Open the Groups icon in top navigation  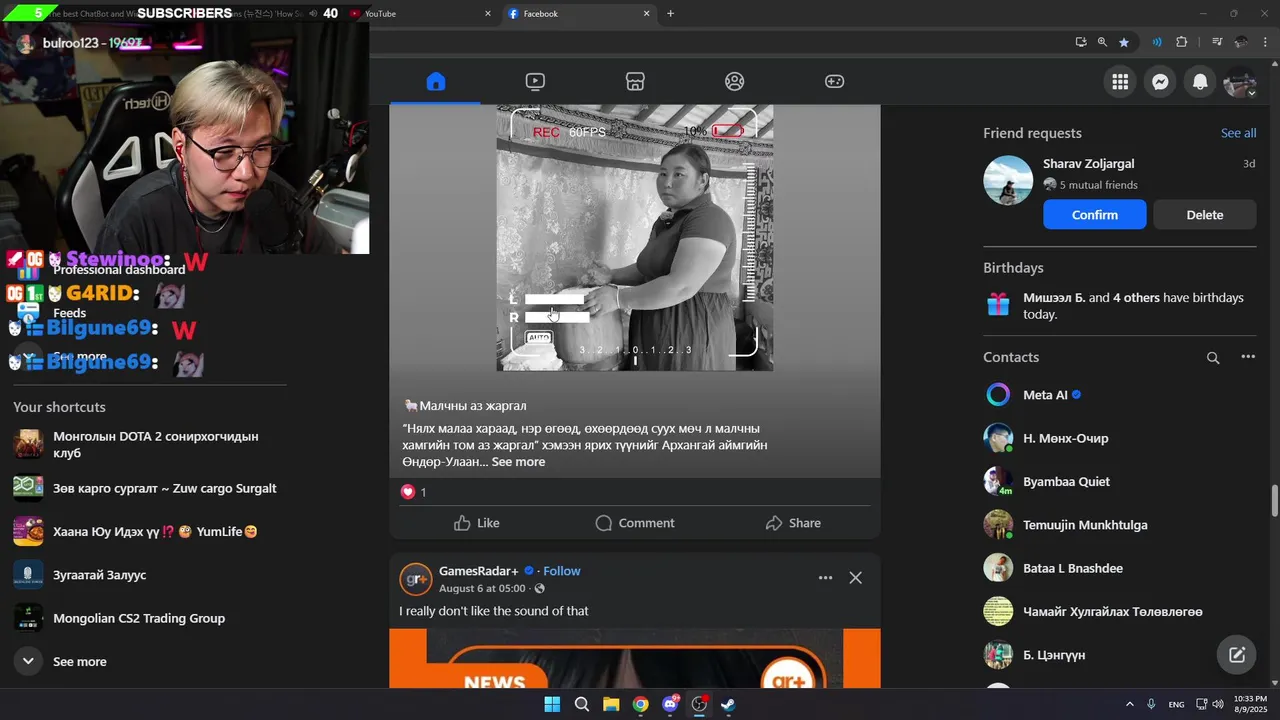[735, 82]
